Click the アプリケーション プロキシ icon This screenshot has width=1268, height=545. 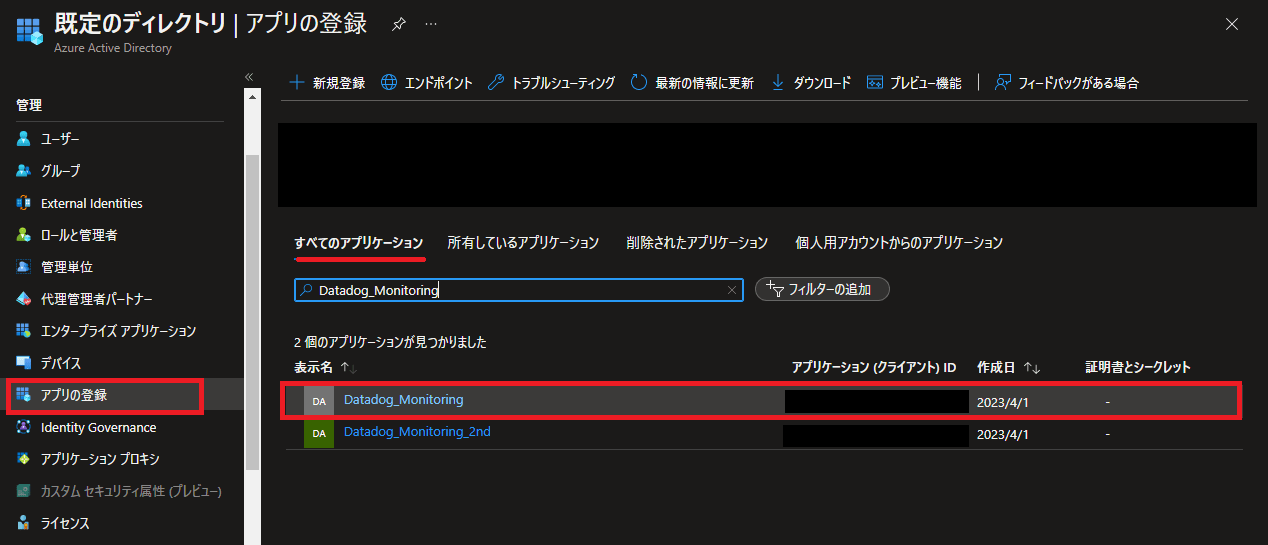click(24, 459)
